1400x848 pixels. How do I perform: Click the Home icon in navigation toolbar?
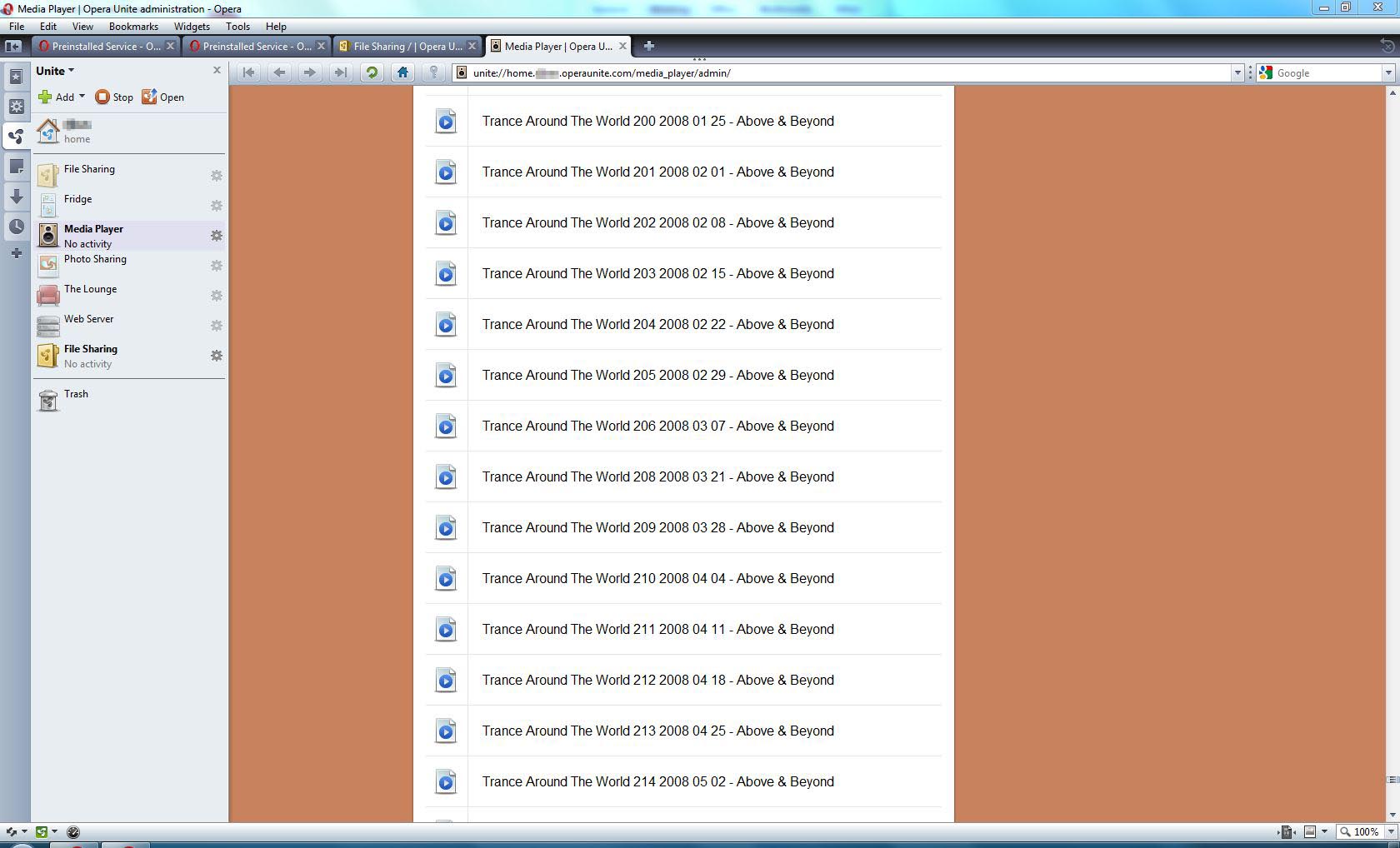[402, 72]
